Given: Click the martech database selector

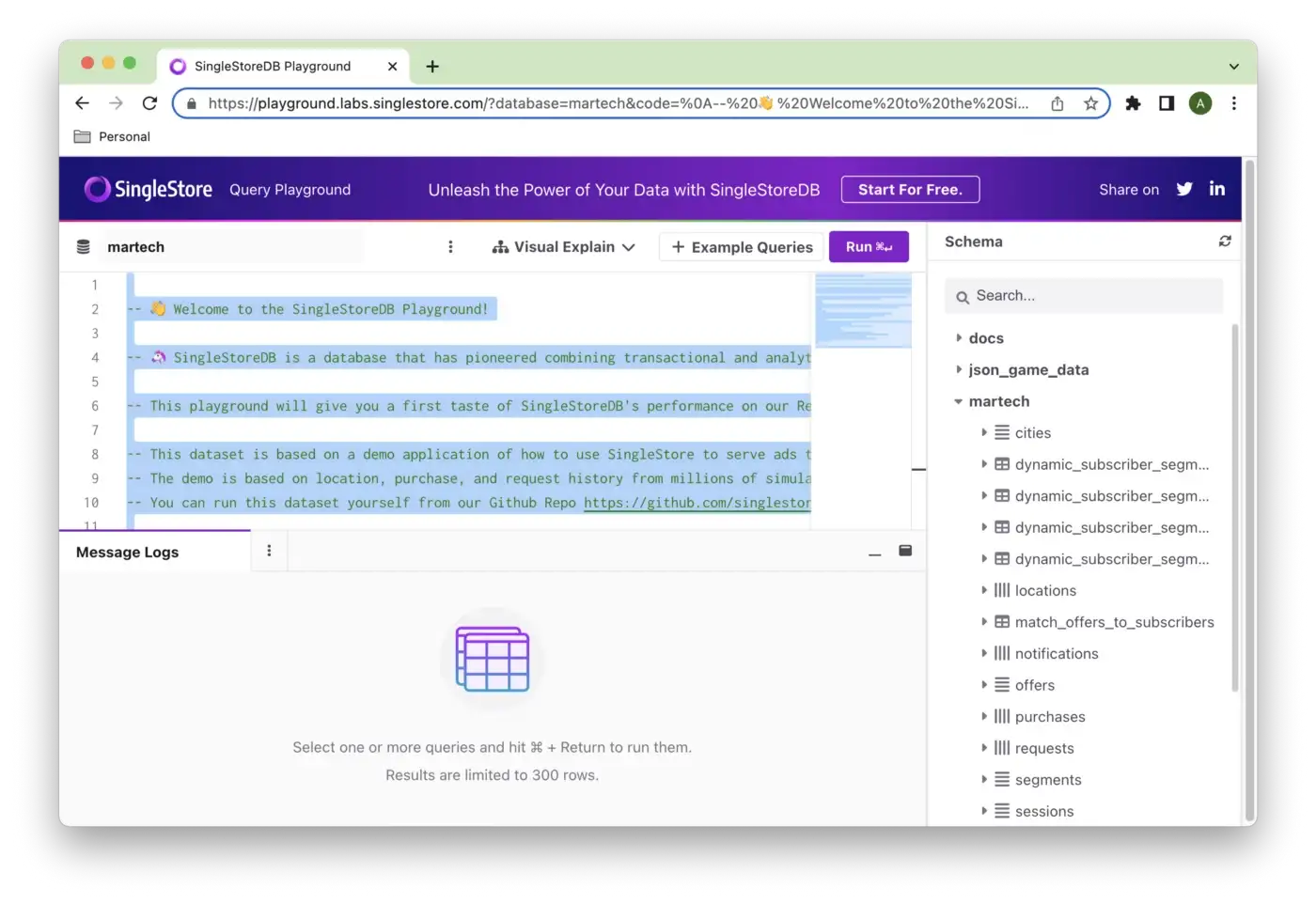Looking at the screenshot, I should coord(233,247).
